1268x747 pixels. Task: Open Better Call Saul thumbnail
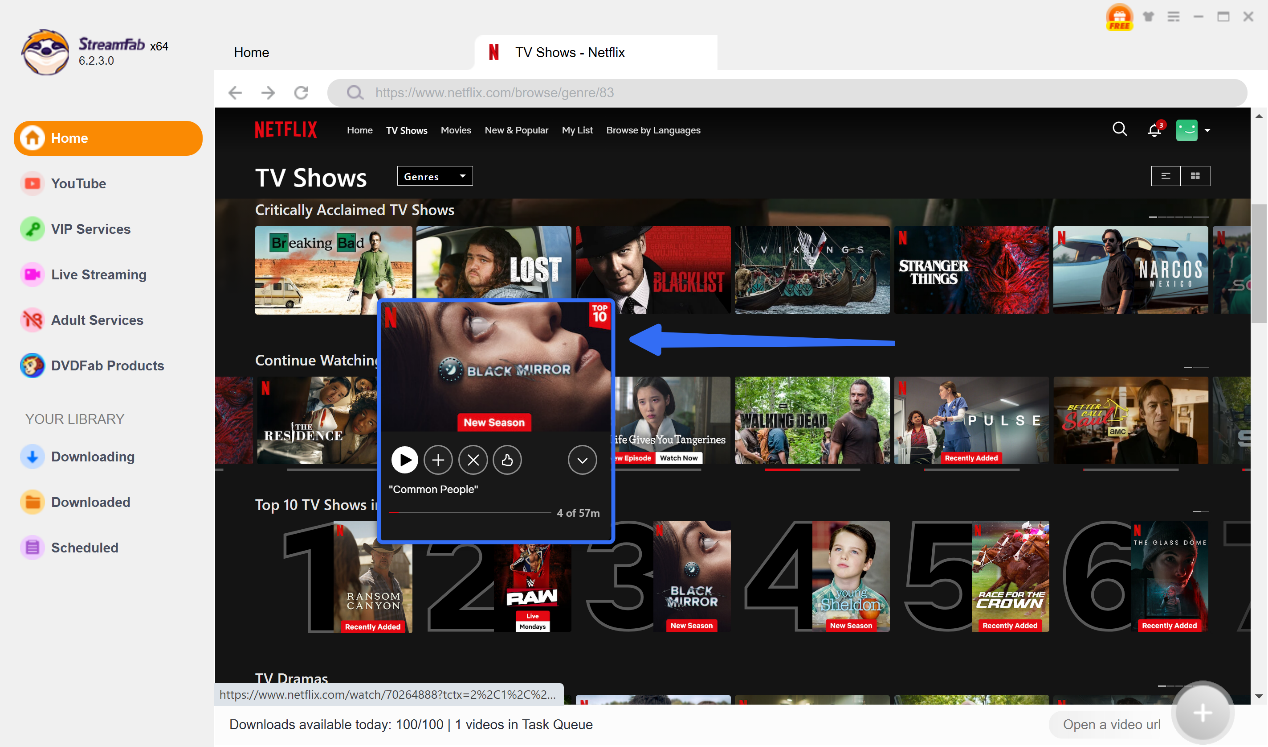[1131, 420]
